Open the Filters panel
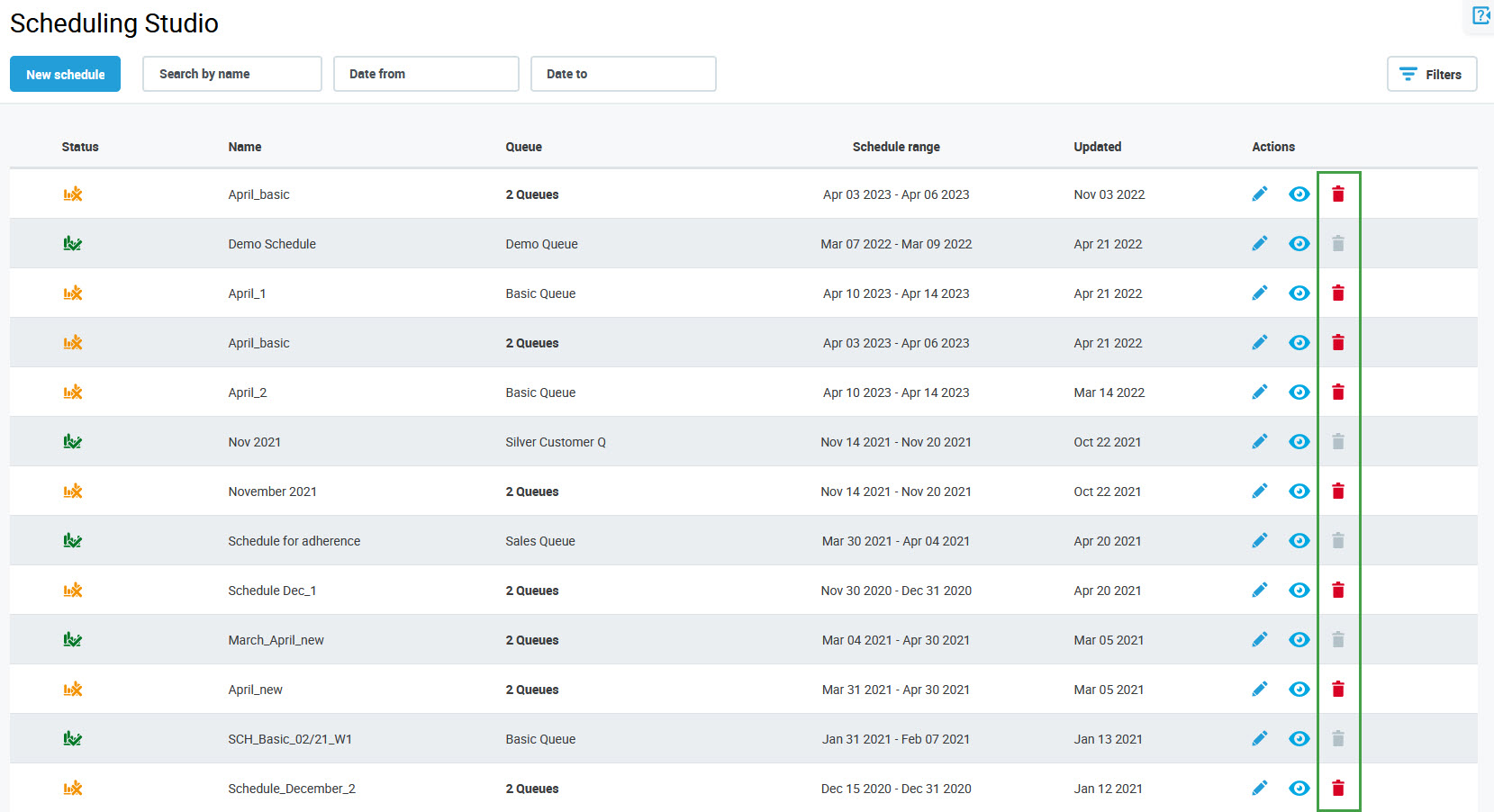 pyautogui.click(x=1431, y=74)
